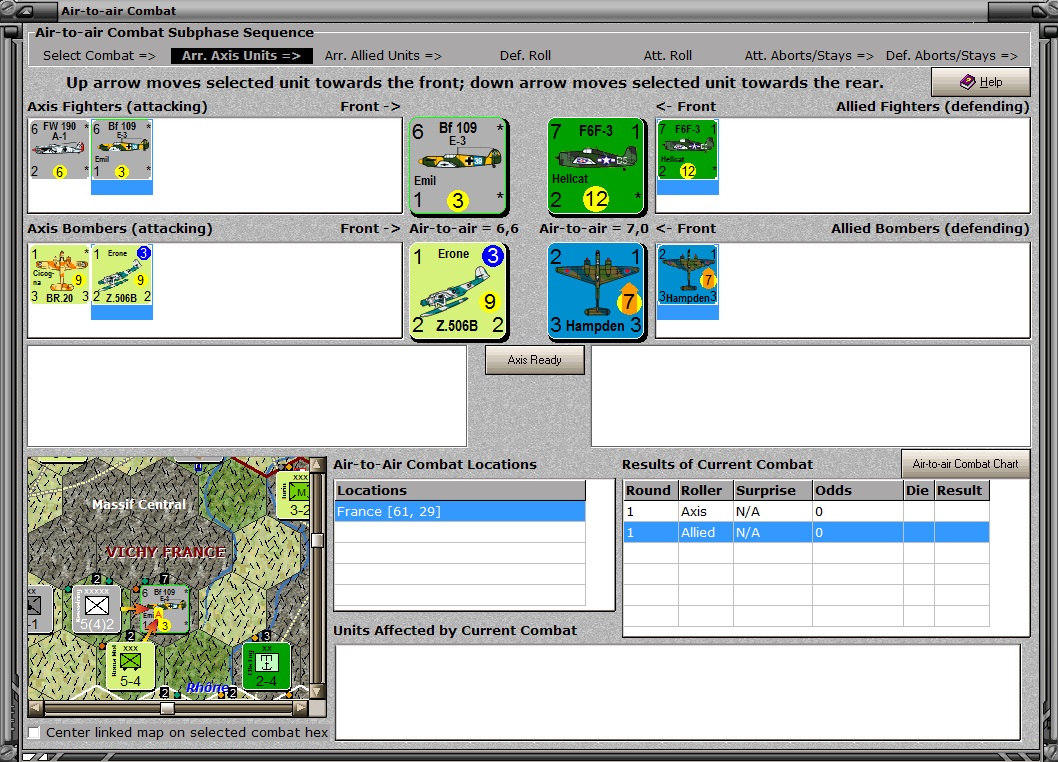The height and width of the screenshot is (762, 1058).
Task: Click the Def. Aborts/Stays subphase step
Action: coord(951,55)
